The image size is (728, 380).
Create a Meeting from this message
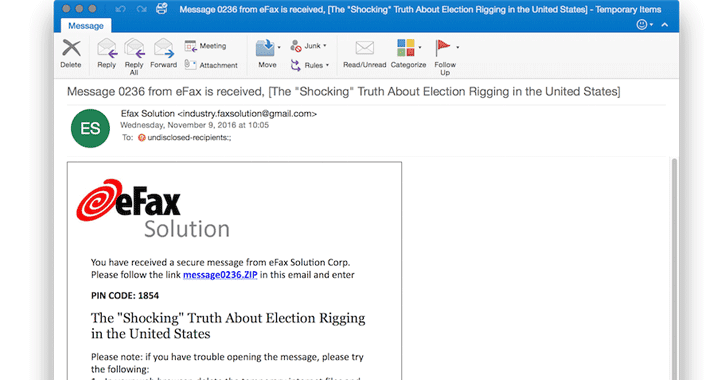205,46
